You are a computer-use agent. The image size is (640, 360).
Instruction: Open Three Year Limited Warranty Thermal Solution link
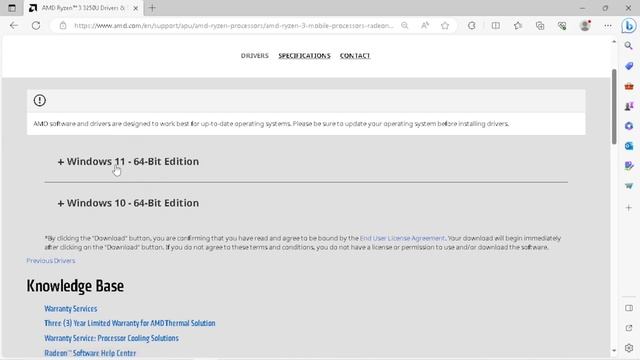tap(130, 323)
